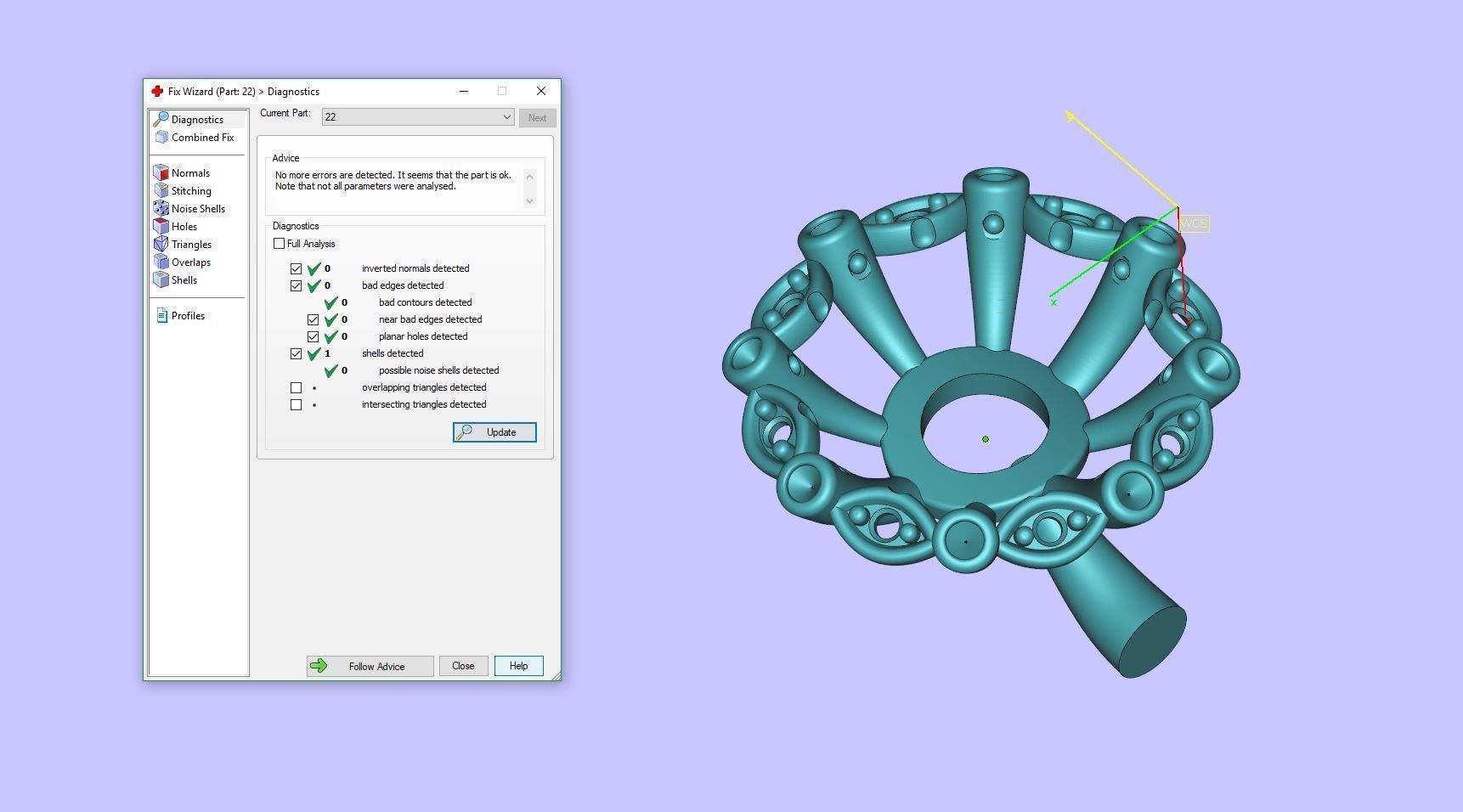This screenshot has width=1463, height=812.
Task: Click the green check beside bad contours
Action: 331,302
